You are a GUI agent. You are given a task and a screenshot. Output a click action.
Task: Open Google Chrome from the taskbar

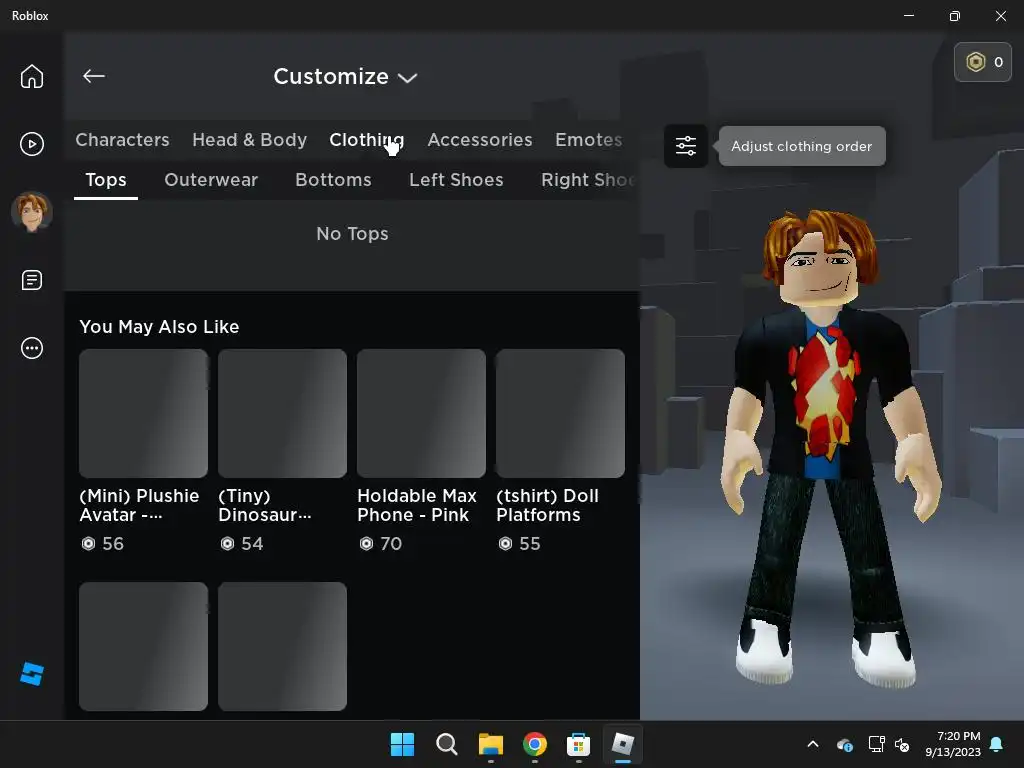point(535,744)
